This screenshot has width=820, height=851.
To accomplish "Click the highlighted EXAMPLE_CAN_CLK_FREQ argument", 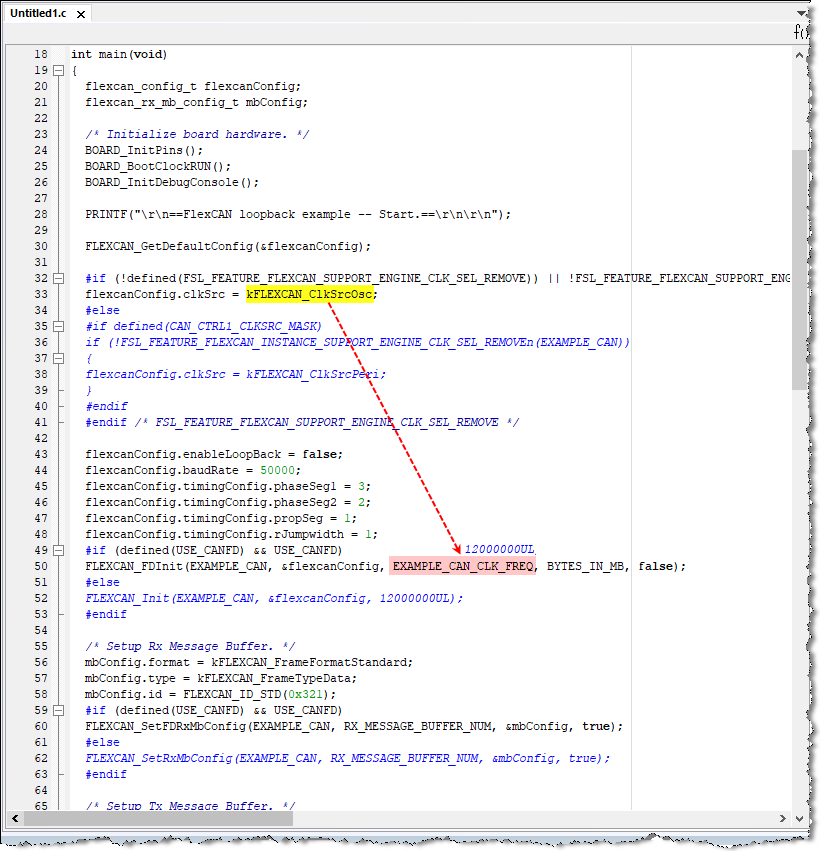I will [461, 565].
